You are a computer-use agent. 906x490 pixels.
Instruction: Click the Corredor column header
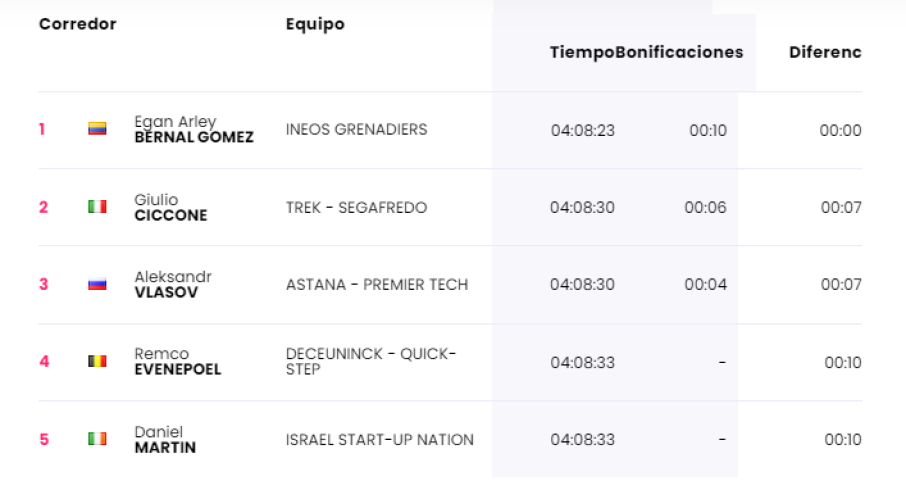pyautogui.click(x=78, y=24)
